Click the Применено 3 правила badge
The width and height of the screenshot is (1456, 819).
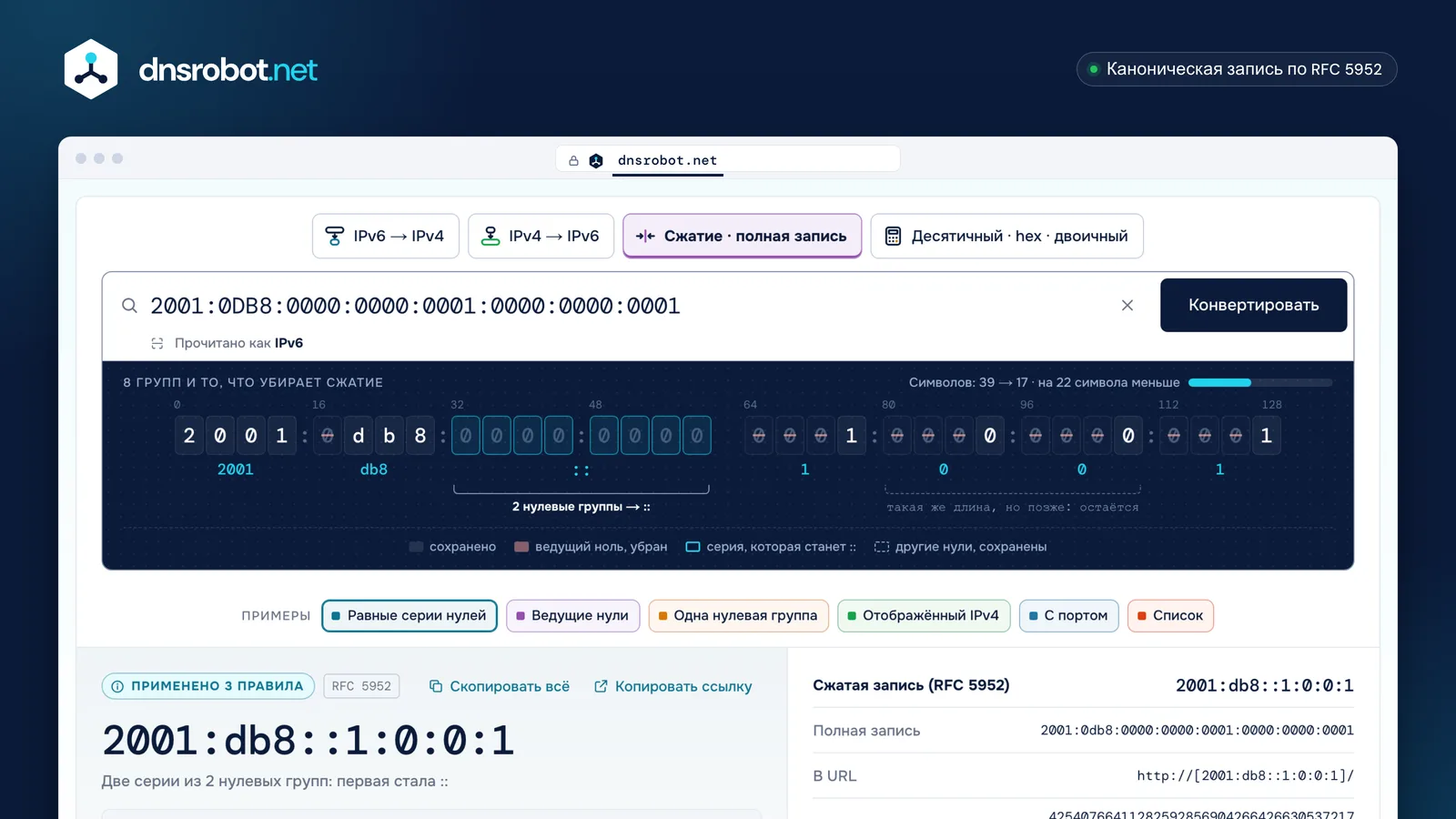tap(208, 686)
